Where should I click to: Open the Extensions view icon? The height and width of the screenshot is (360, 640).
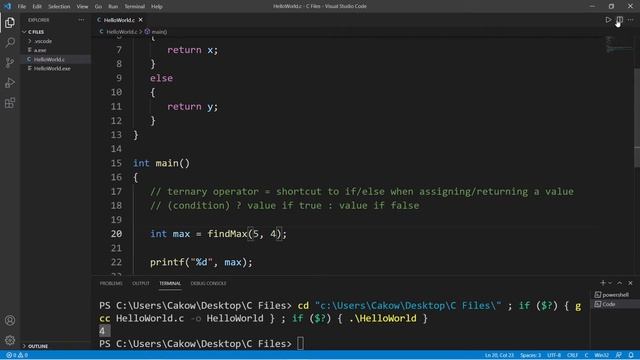[x=10, y=103]
